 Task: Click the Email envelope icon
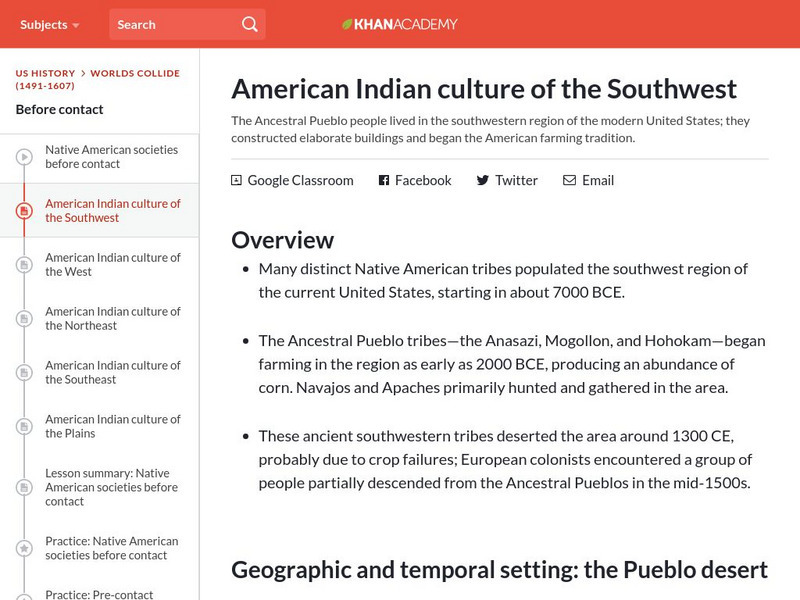(569, 181)
